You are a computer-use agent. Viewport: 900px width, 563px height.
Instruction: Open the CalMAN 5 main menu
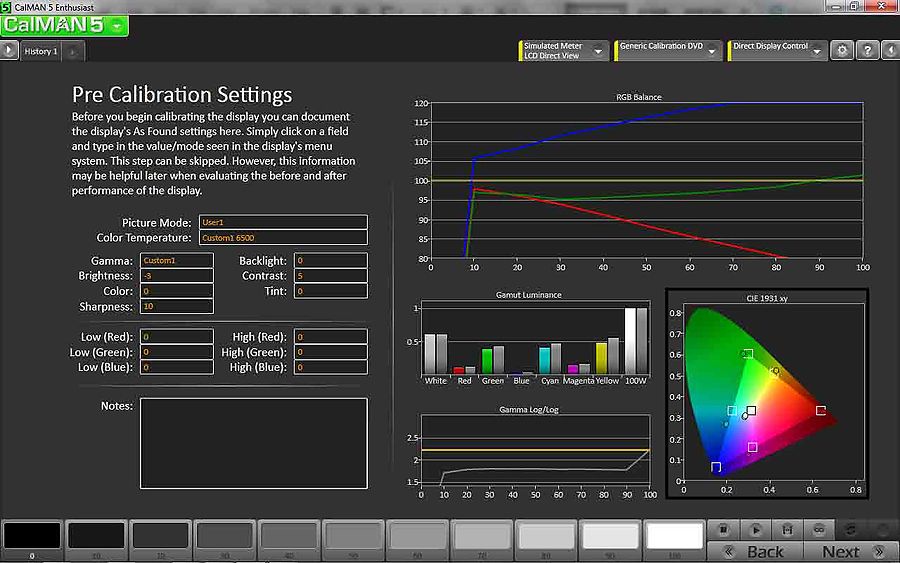tap(64, 25)
